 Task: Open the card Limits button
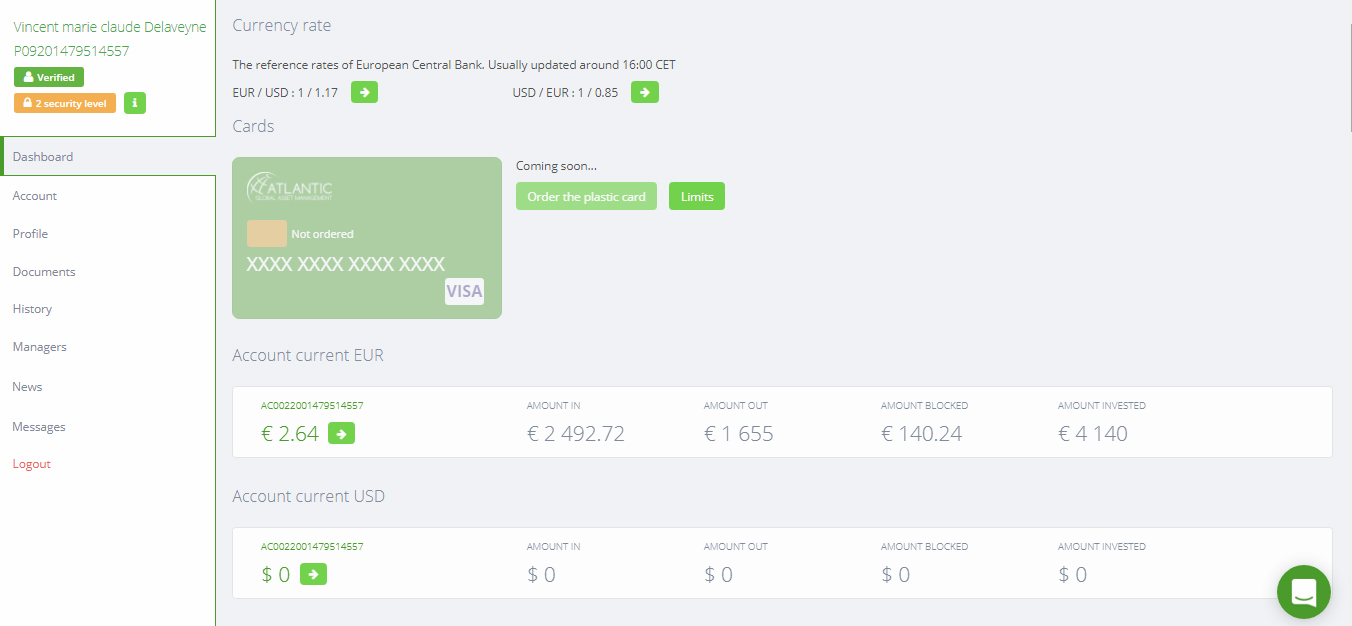click(697, 196)
